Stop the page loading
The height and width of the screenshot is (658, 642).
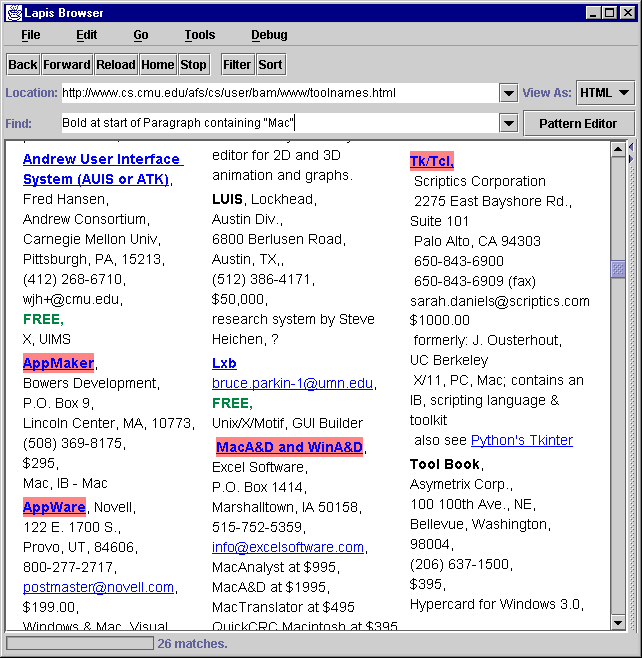[x=193, y=64]
